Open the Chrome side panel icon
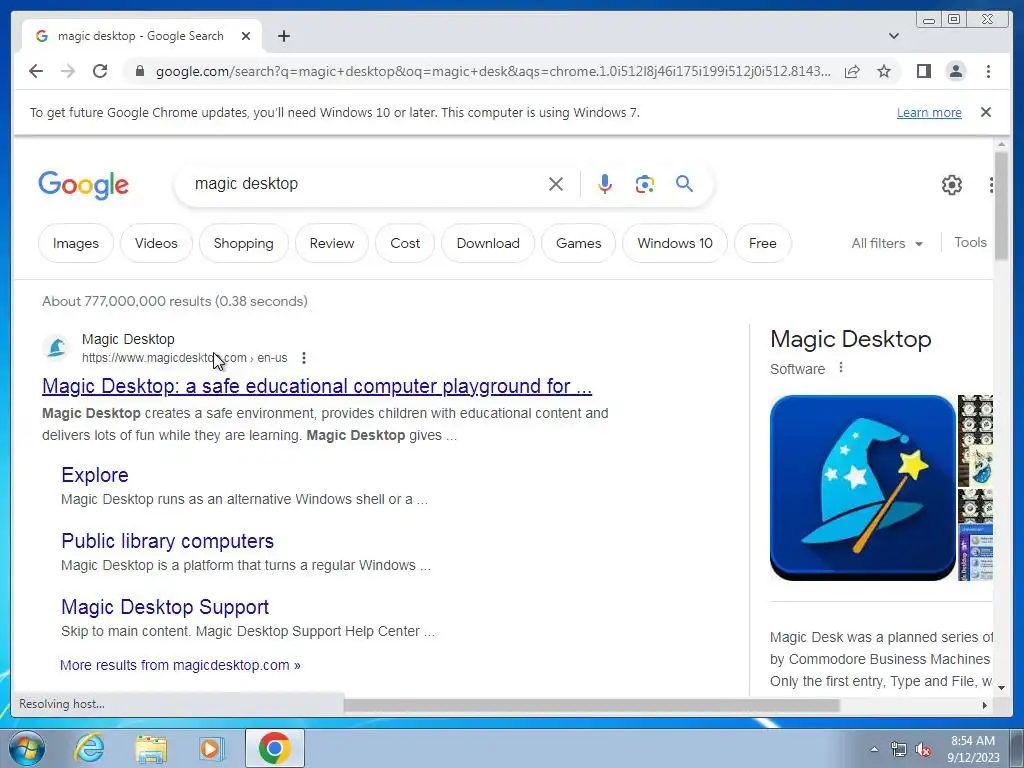 click(923, 71)
